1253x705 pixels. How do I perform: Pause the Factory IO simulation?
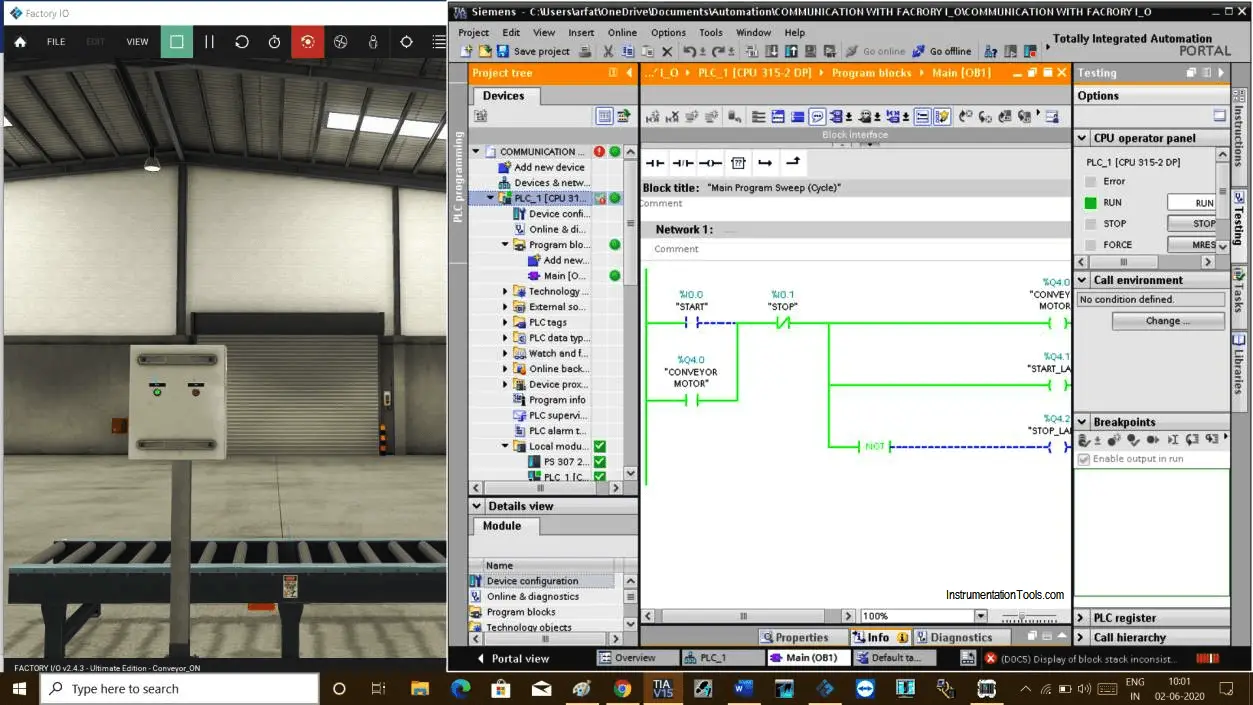click(x=209, y=42)
